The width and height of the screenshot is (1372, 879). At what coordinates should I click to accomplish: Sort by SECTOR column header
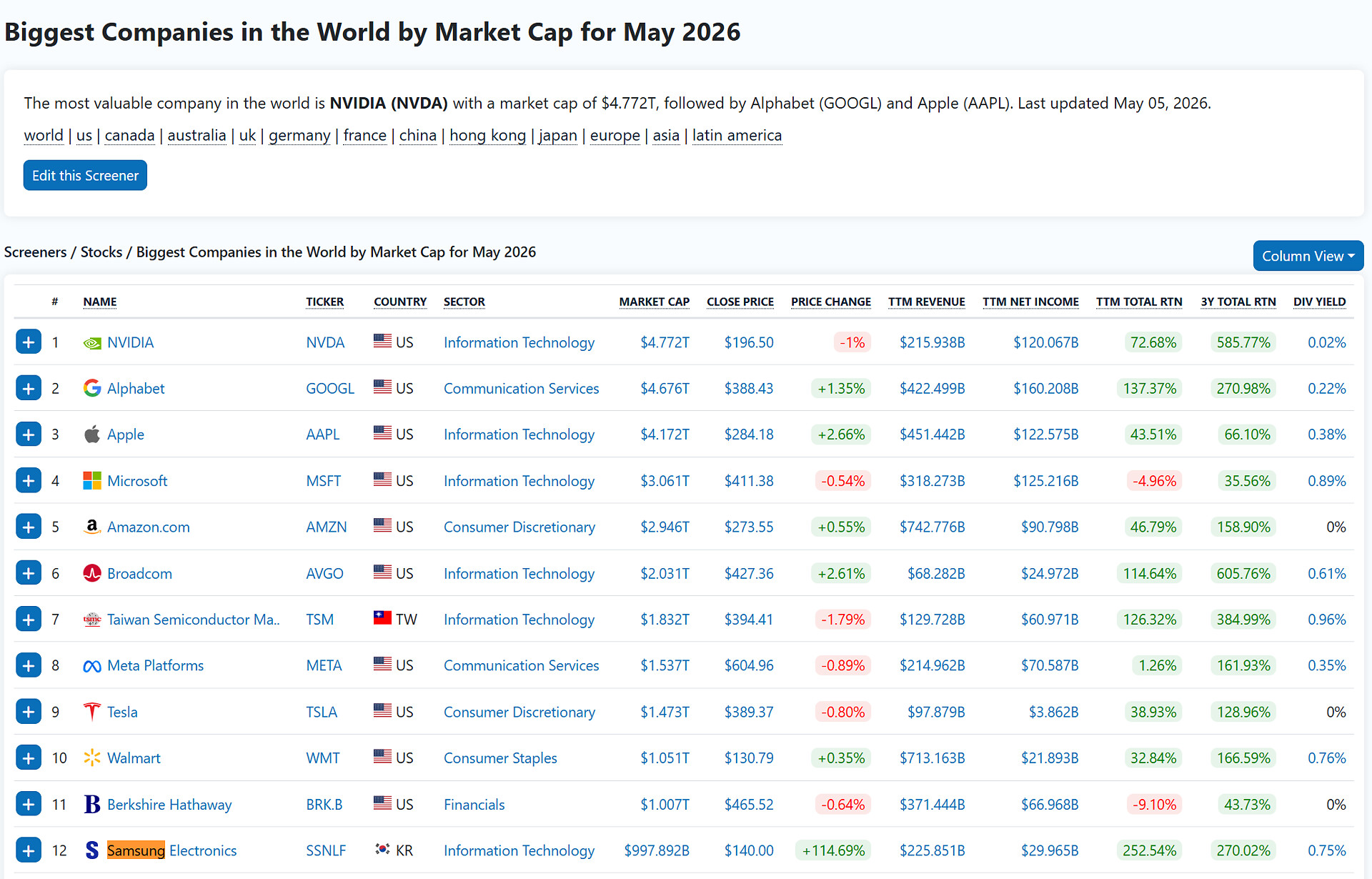click(464, 302)
